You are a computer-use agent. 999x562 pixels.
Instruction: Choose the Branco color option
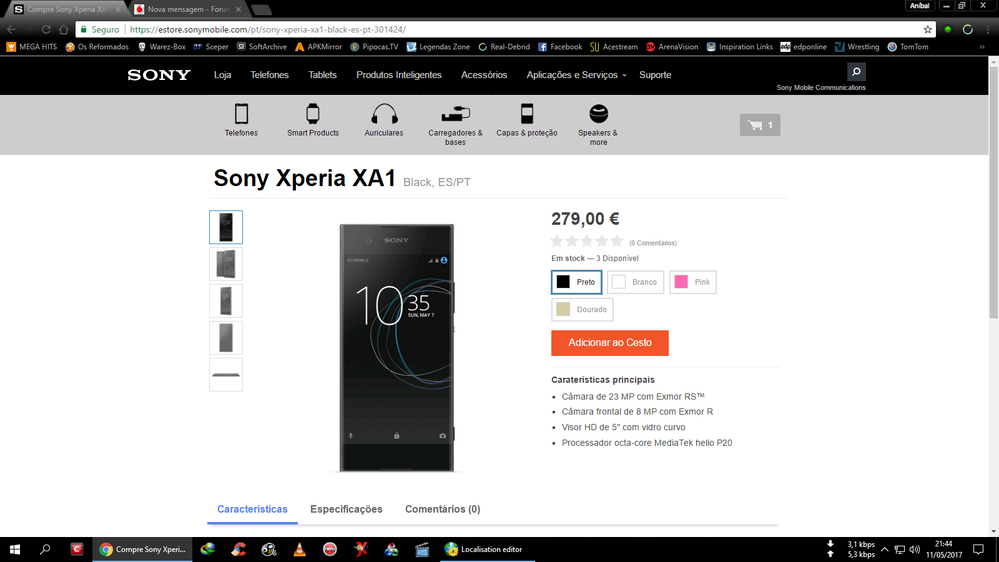click(x=635, y=282)
